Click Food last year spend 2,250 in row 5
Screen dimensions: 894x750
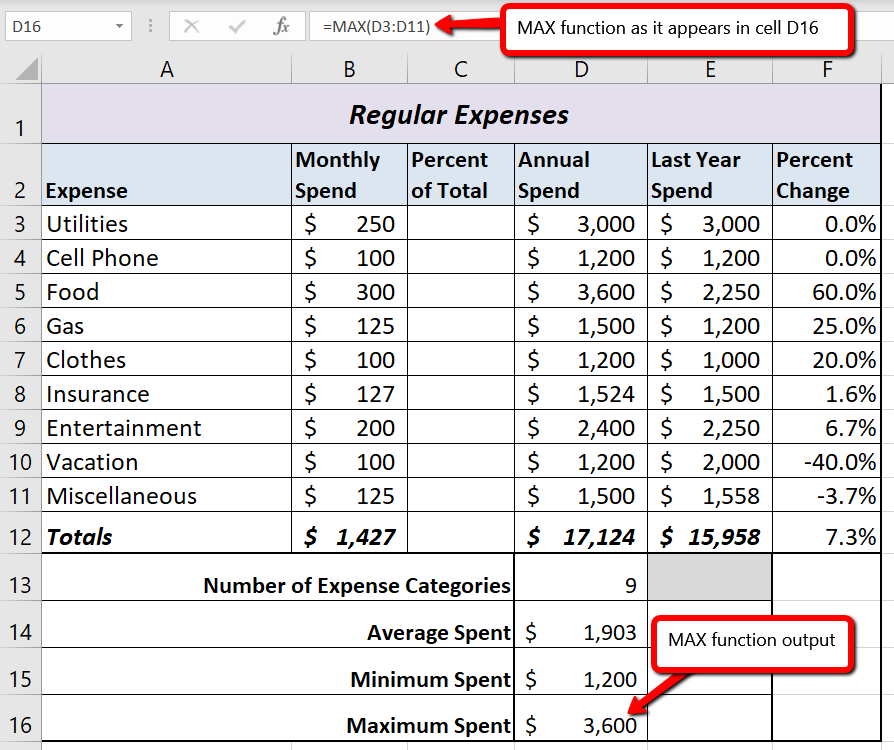tap(710, 291)
